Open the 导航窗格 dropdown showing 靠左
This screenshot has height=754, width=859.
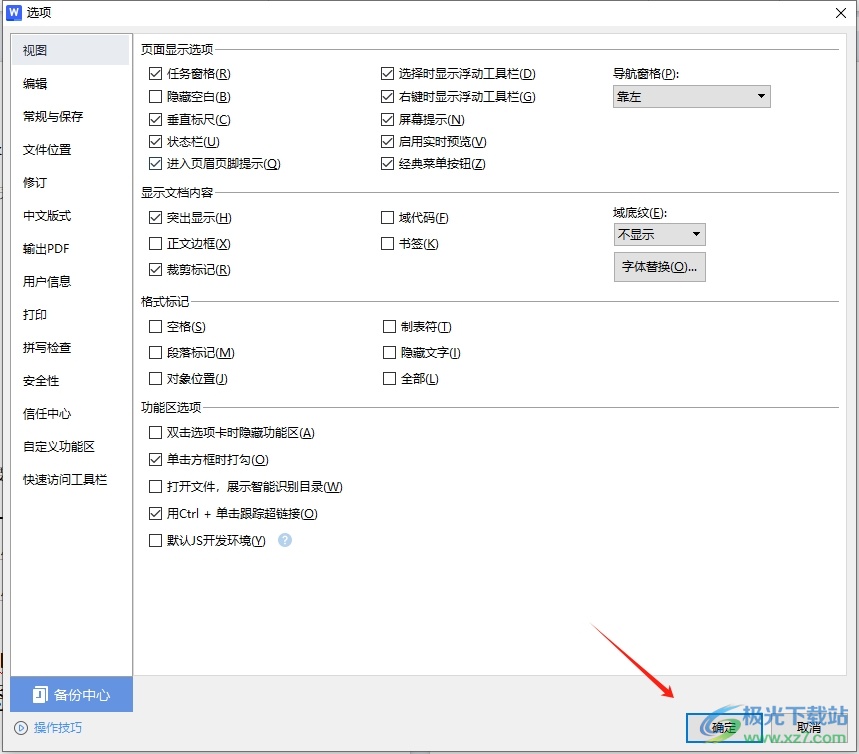691,96
